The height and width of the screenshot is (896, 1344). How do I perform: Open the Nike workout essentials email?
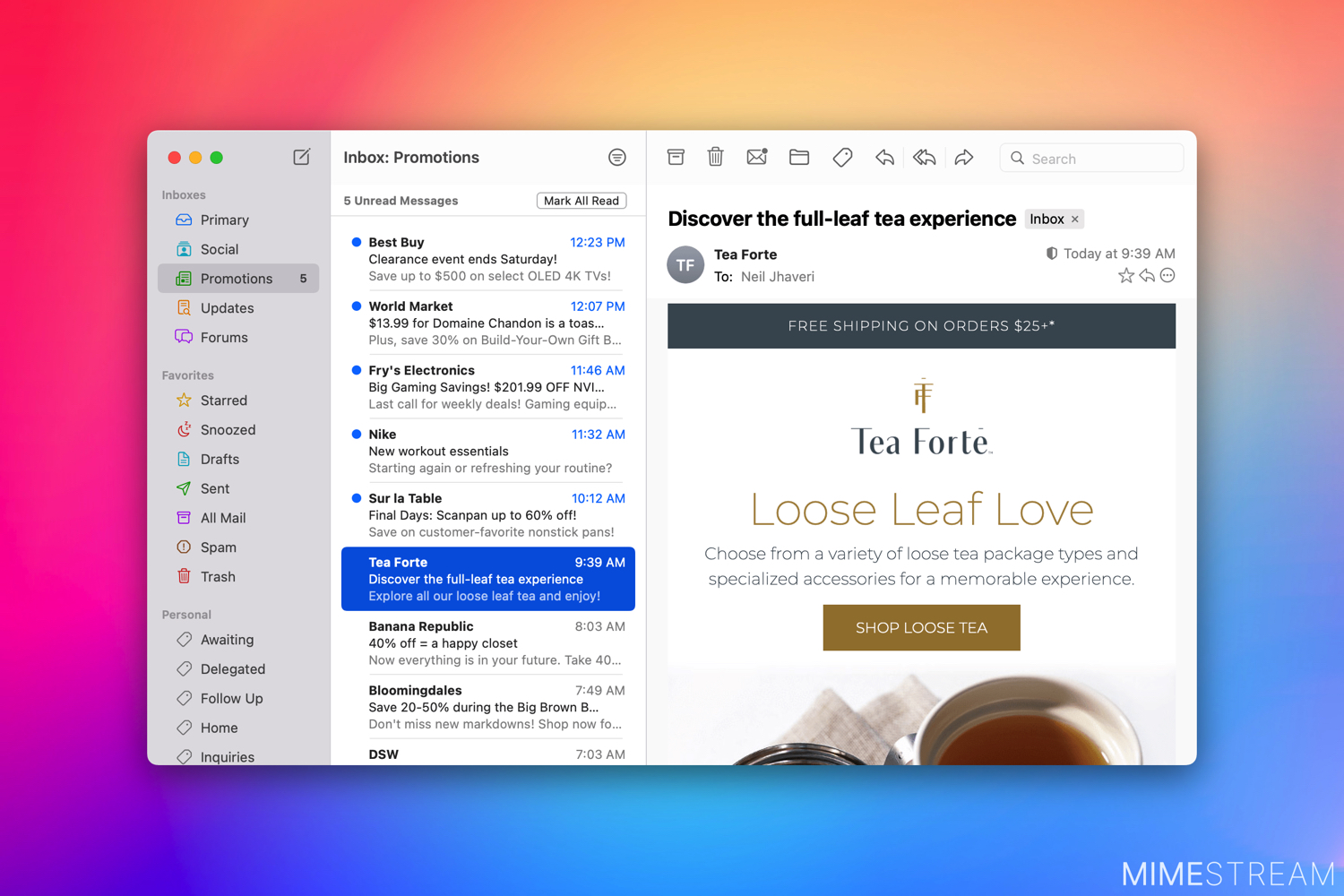point(488,451)
